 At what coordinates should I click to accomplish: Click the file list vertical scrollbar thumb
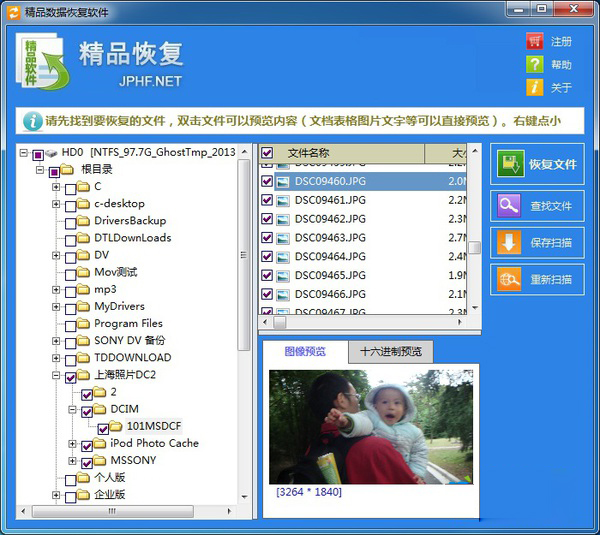pos(474,247)
